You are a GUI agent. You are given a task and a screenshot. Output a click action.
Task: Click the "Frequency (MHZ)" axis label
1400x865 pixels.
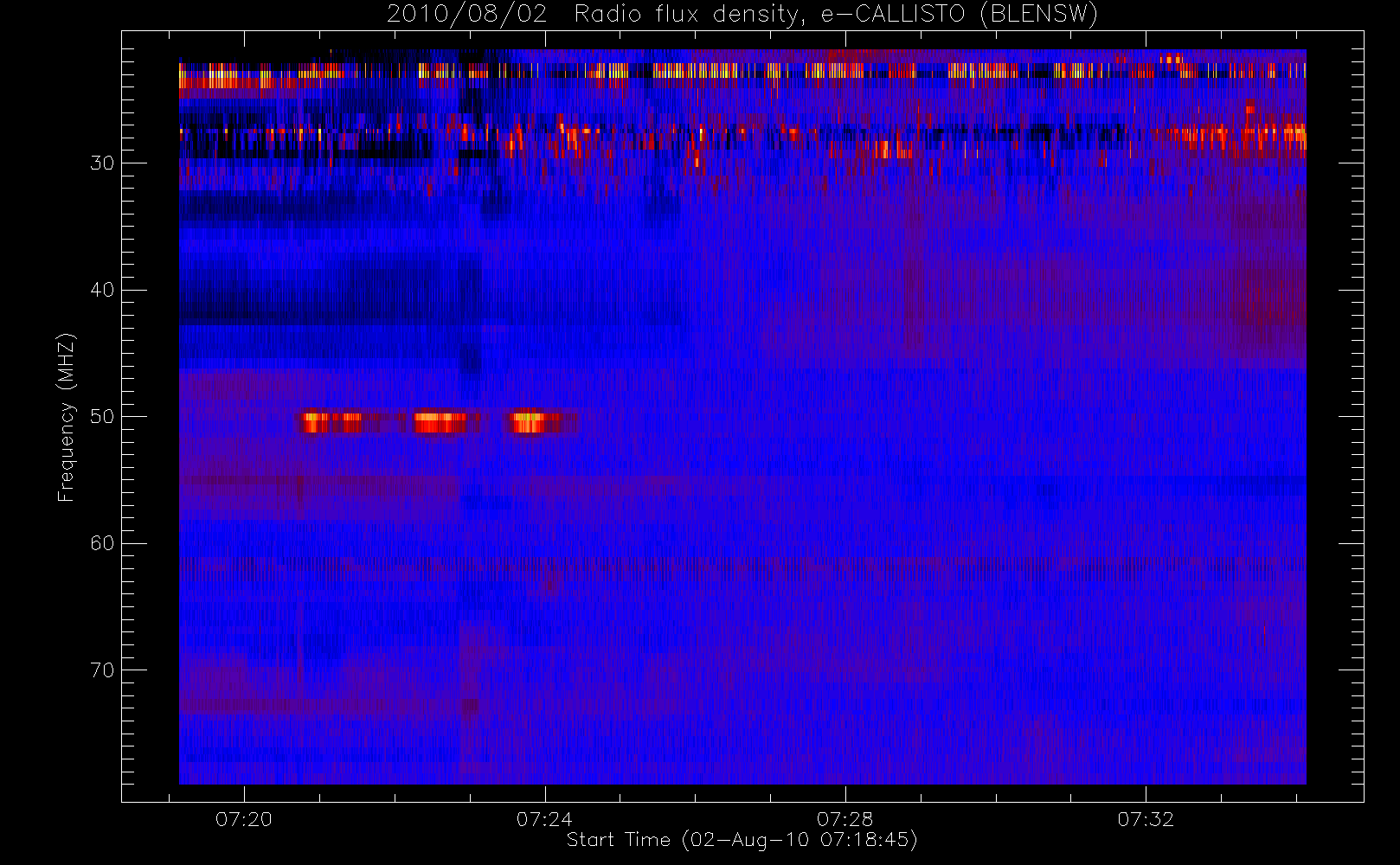tap(66, 417)
